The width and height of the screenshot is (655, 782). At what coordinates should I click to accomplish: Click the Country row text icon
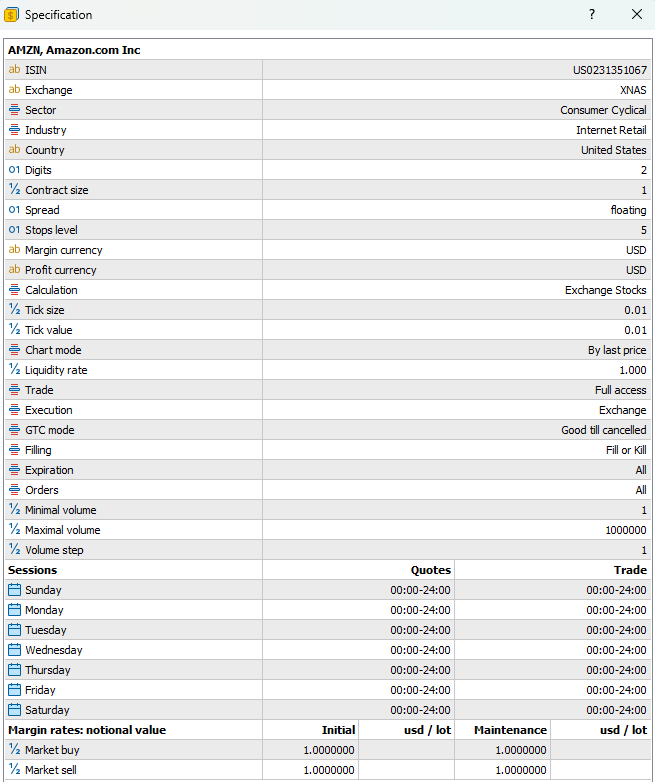pos(14,150)
